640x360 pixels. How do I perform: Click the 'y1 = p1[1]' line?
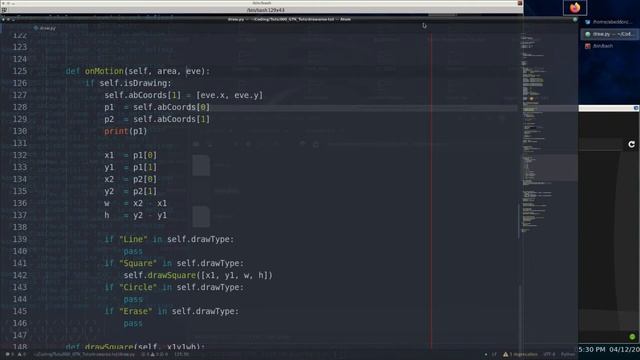[x=130, y=167]
